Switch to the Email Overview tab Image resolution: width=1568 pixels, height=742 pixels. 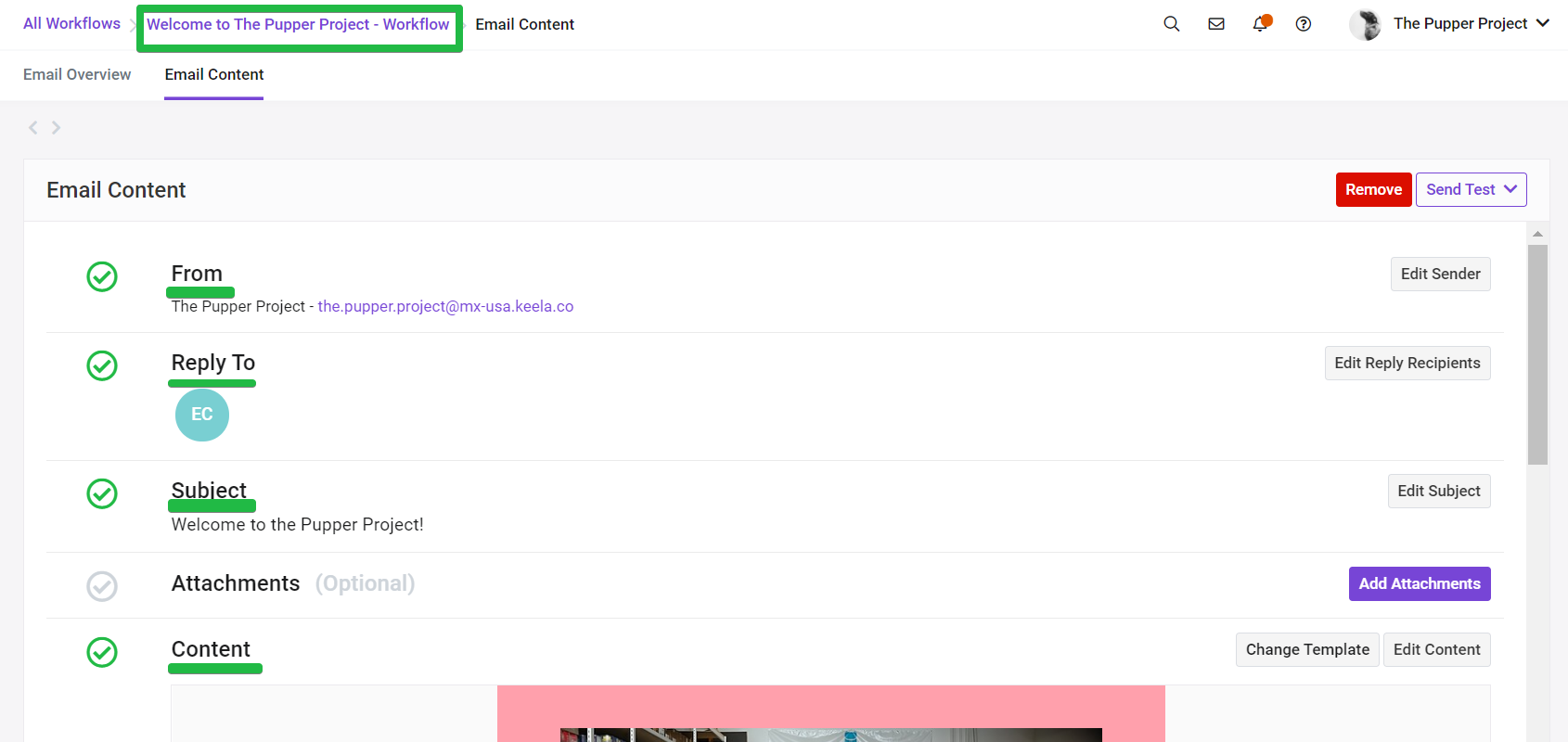(77, 74)
